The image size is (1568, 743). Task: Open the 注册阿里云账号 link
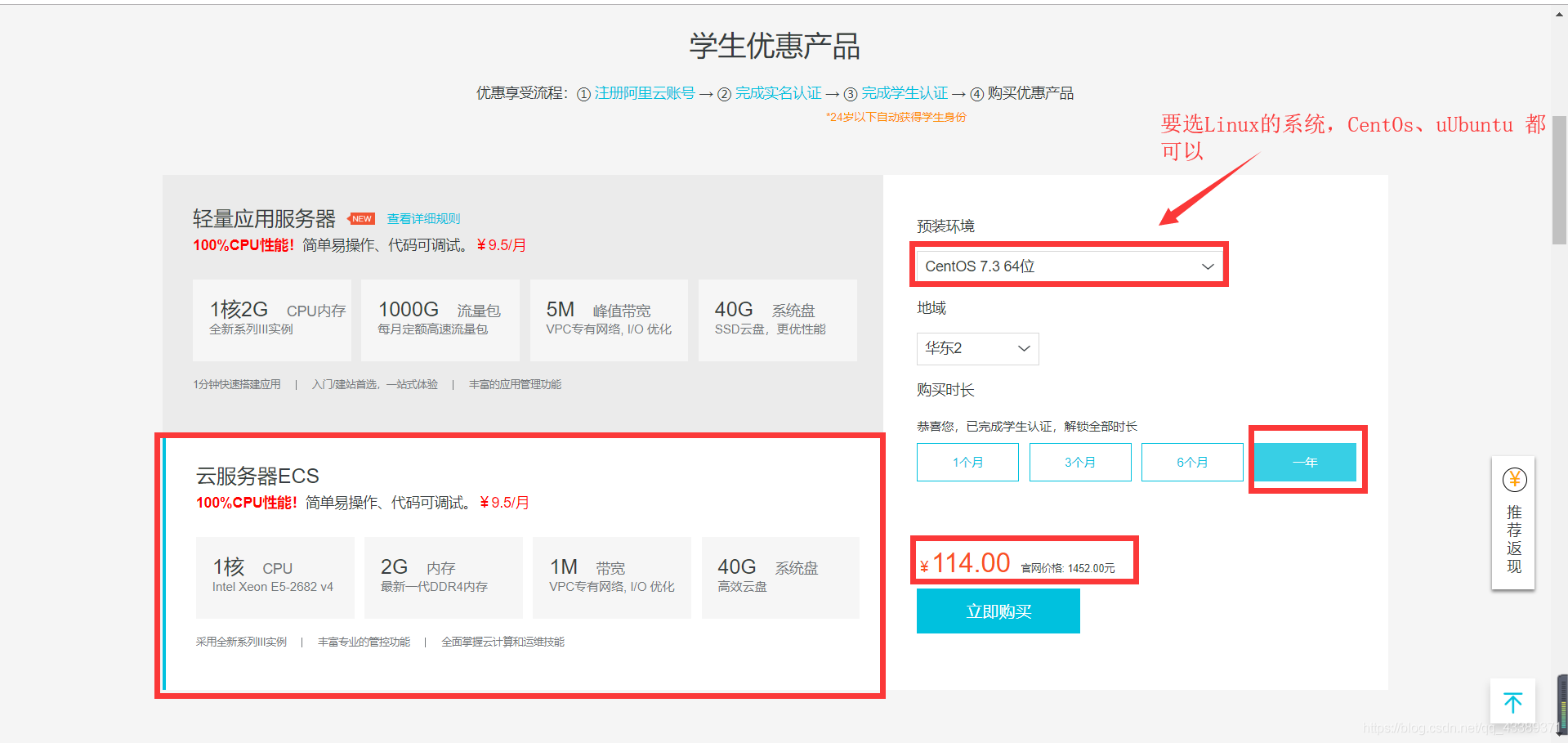[645, 93]
